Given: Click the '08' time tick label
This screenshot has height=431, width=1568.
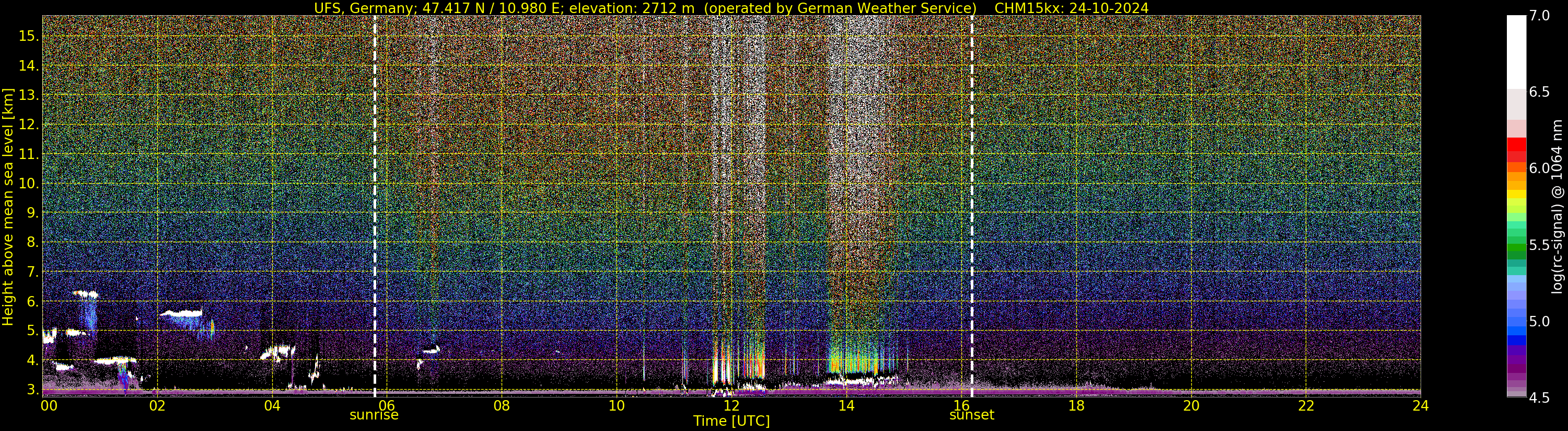Looking at the screenshot, I should (x=502, y=405).
